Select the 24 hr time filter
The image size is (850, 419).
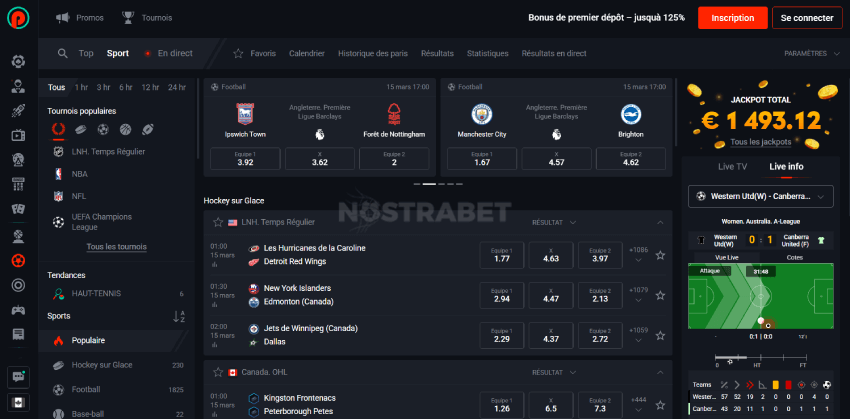(x=177, y=87)
